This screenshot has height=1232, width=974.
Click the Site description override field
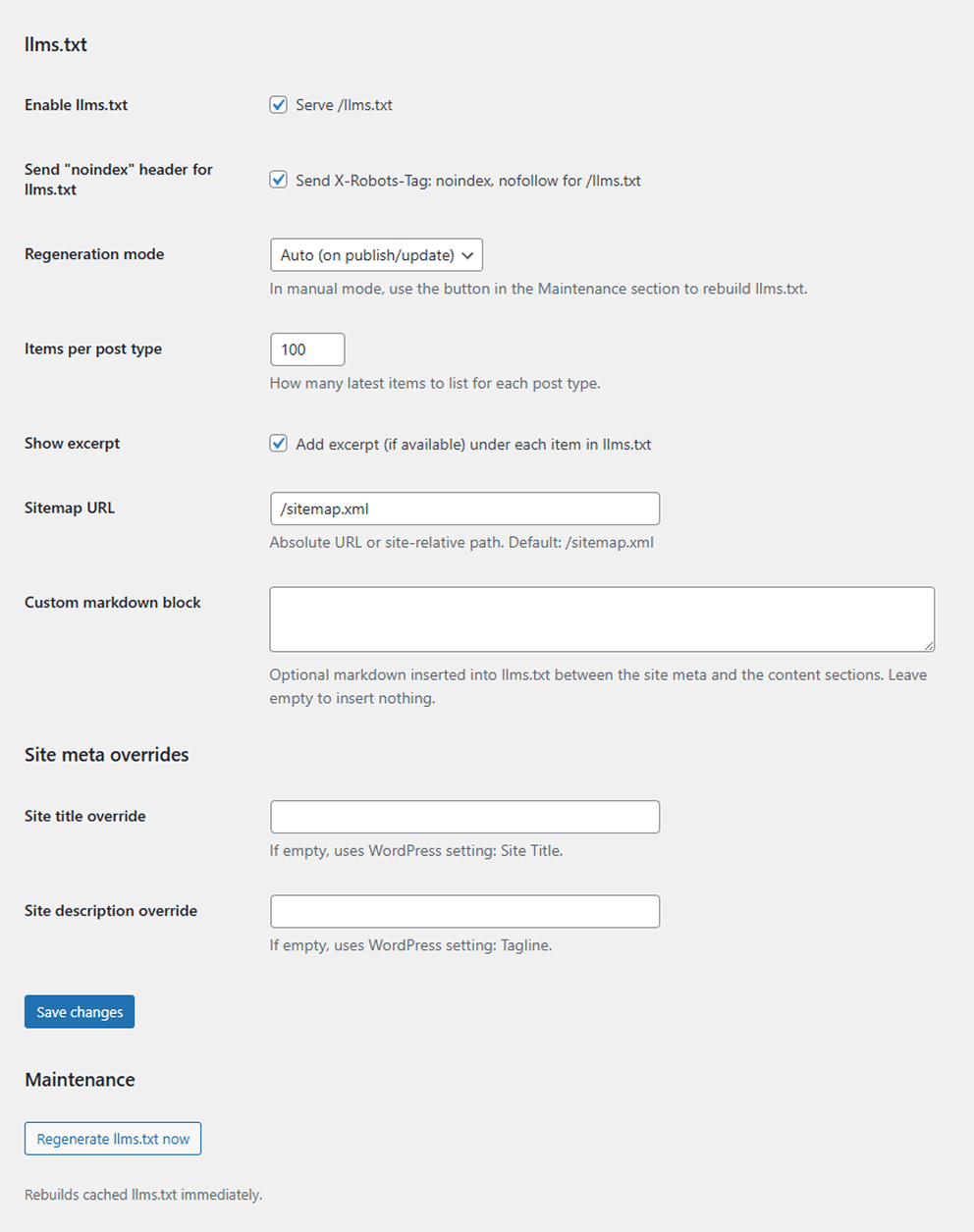[x=464, y=911]
